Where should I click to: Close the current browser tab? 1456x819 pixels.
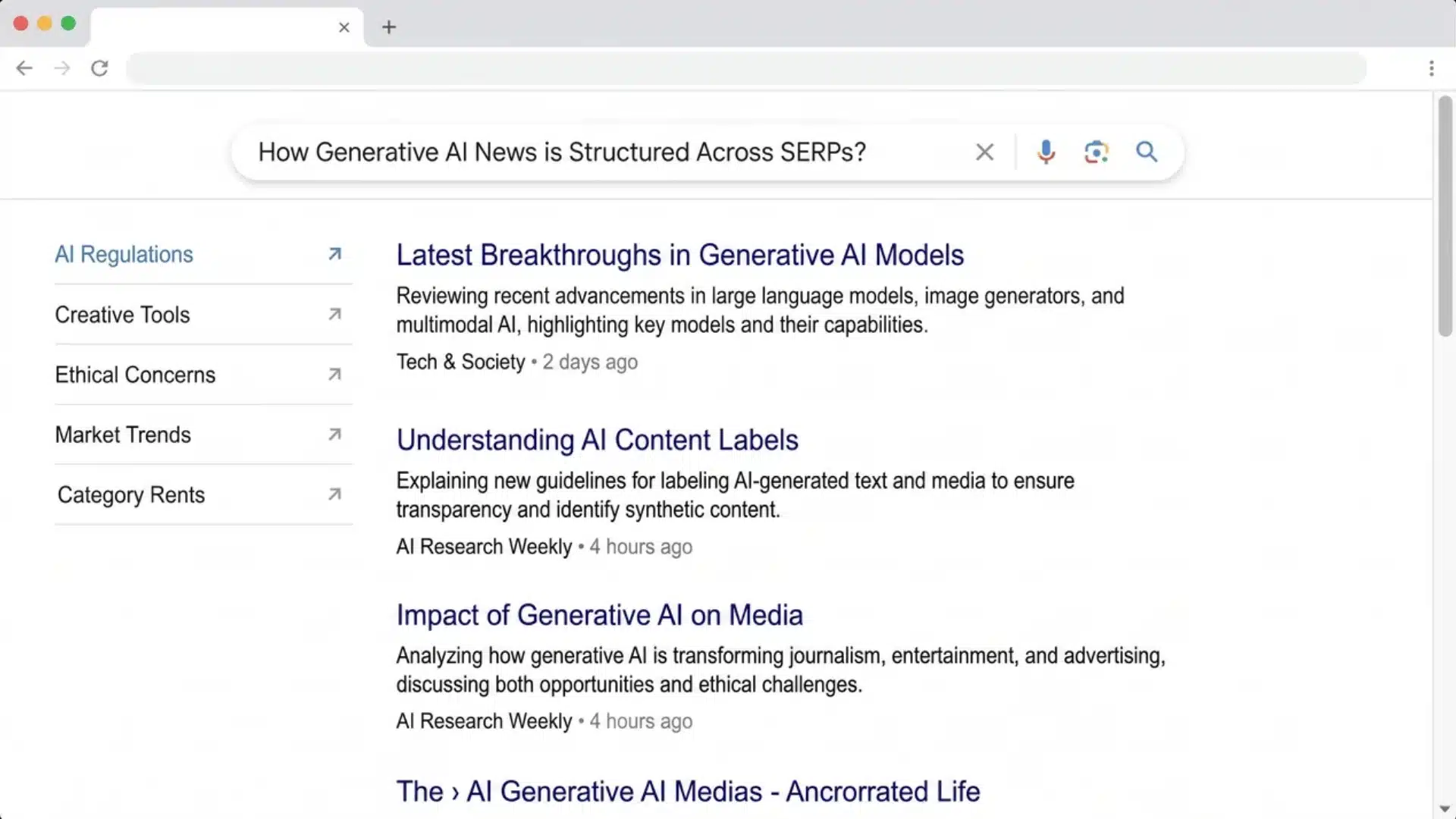tap(344, 27)
